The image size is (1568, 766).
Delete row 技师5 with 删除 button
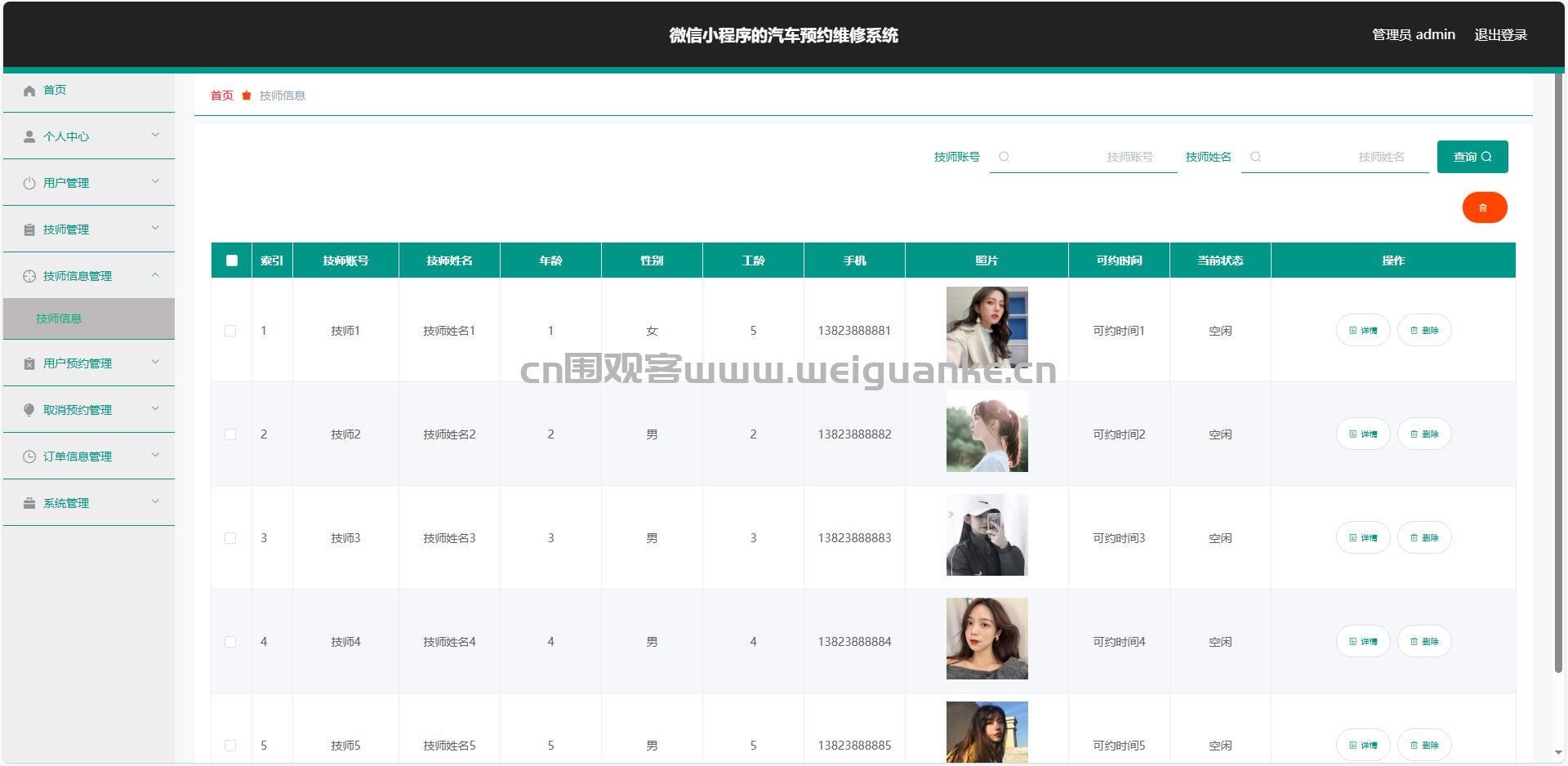1423,746
